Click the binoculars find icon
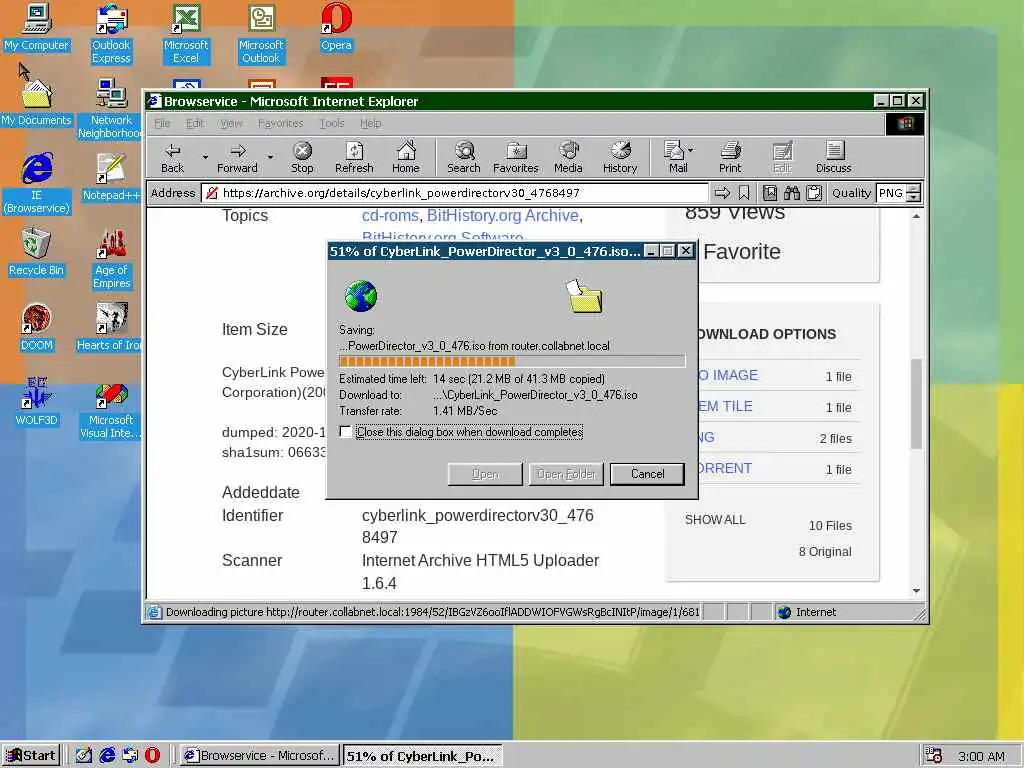This screenshot has height=768, width=1024. pos(792,193)
